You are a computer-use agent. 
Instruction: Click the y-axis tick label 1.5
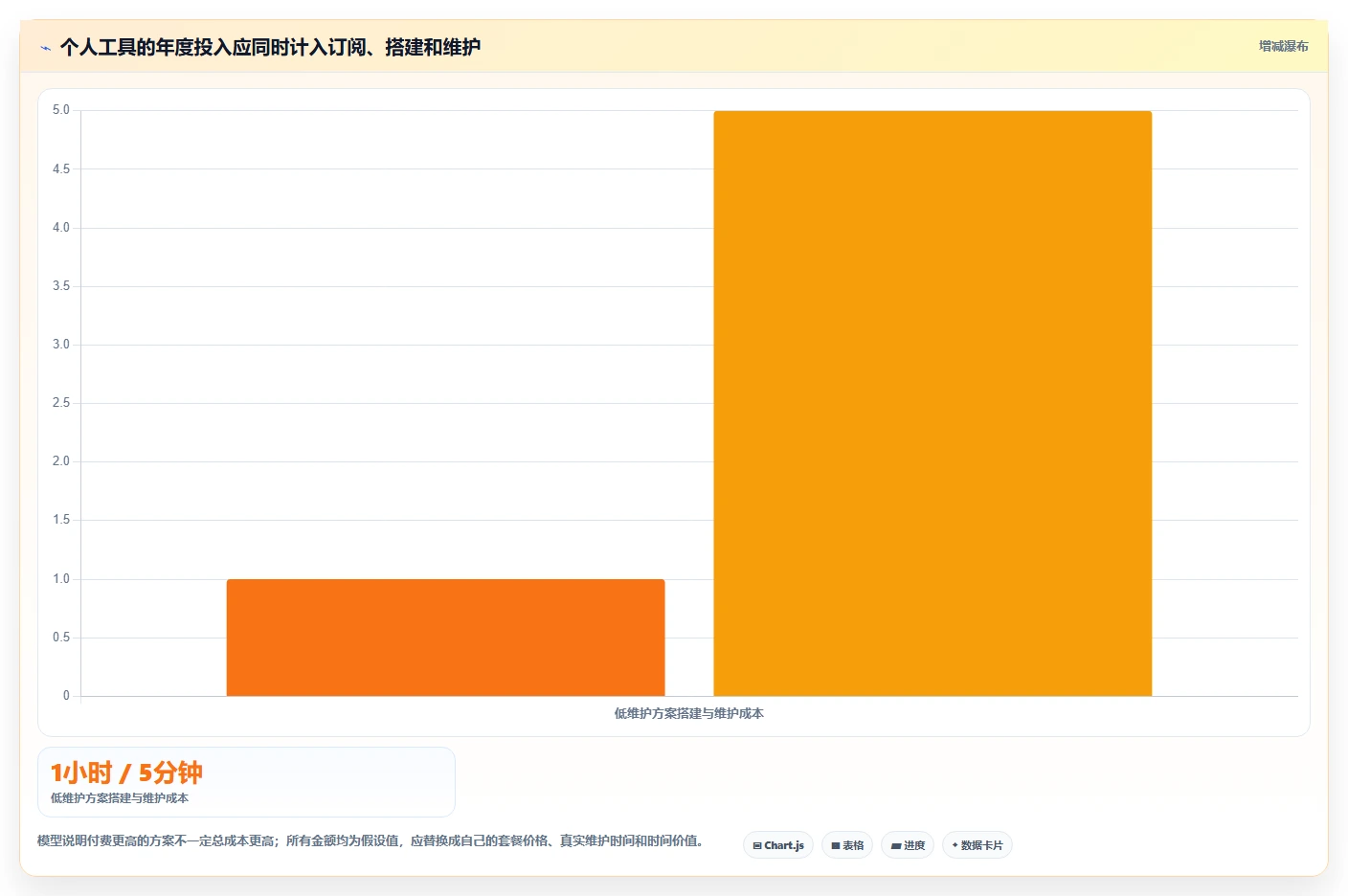(61, 520)
